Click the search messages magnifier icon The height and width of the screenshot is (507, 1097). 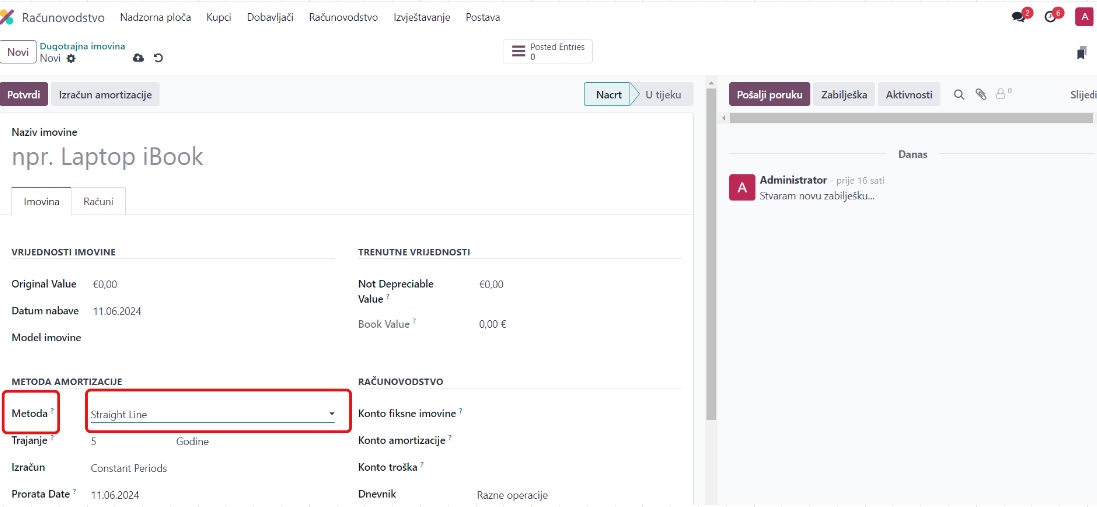(959, 94)
